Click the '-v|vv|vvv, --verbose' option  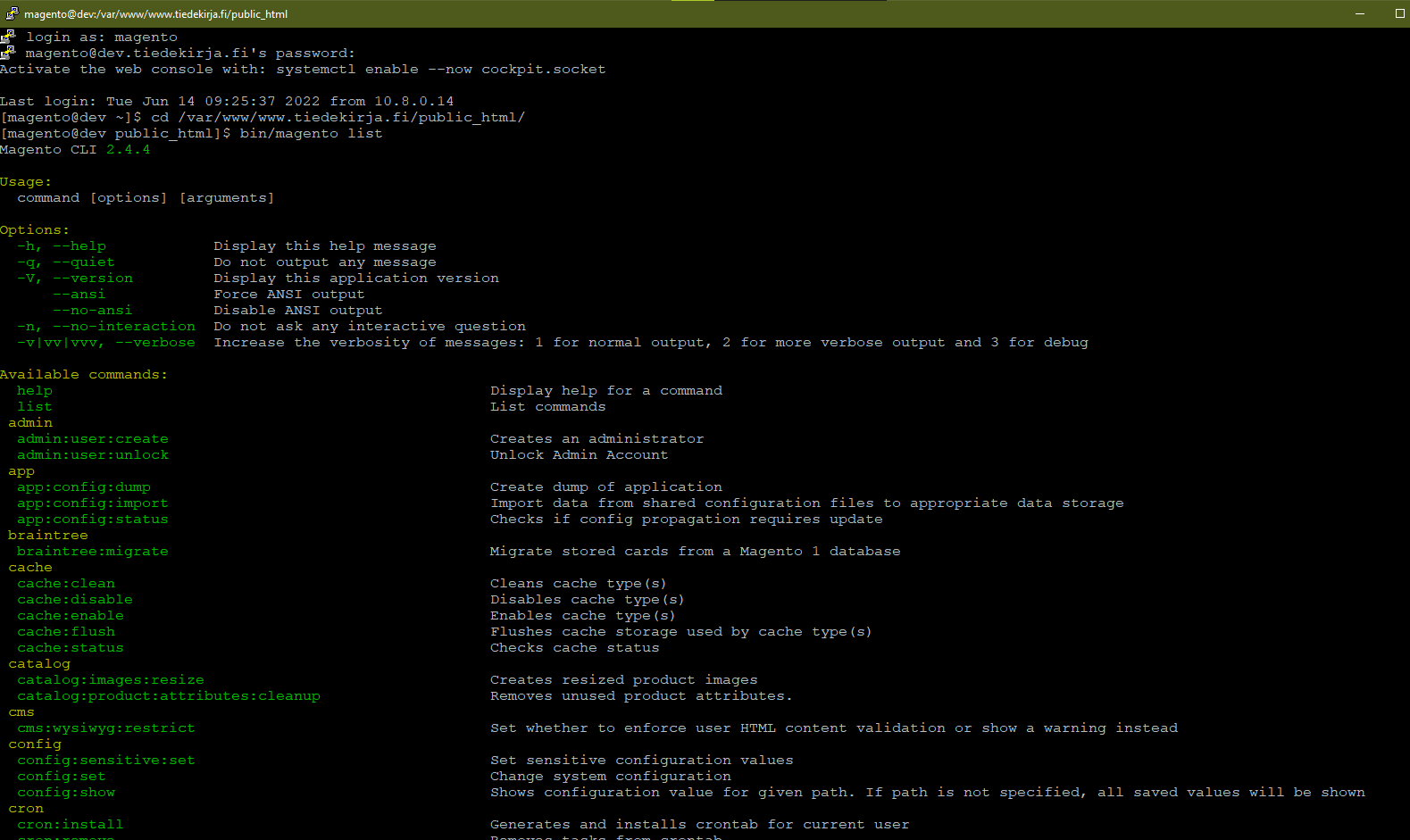(106, 343)
